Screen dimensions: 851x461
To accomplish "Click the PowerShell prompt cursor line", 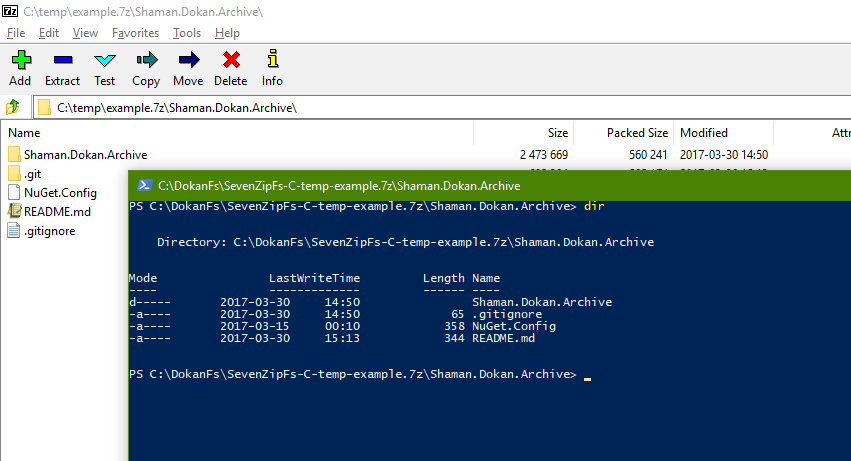I will click(x=360, y=374).
